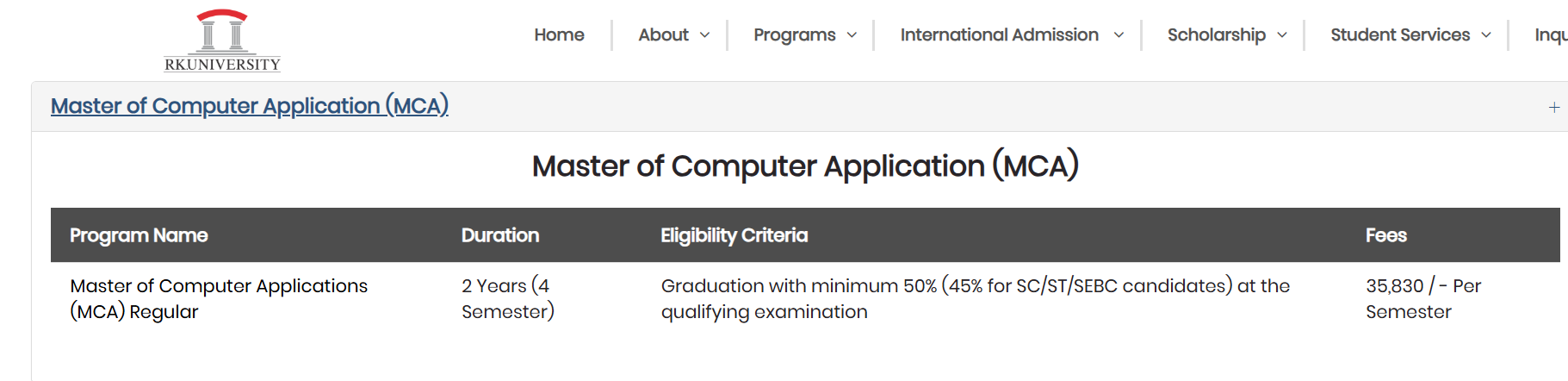Select the Program Name column header
1568x381 pixels.
[x=139, y=235]
